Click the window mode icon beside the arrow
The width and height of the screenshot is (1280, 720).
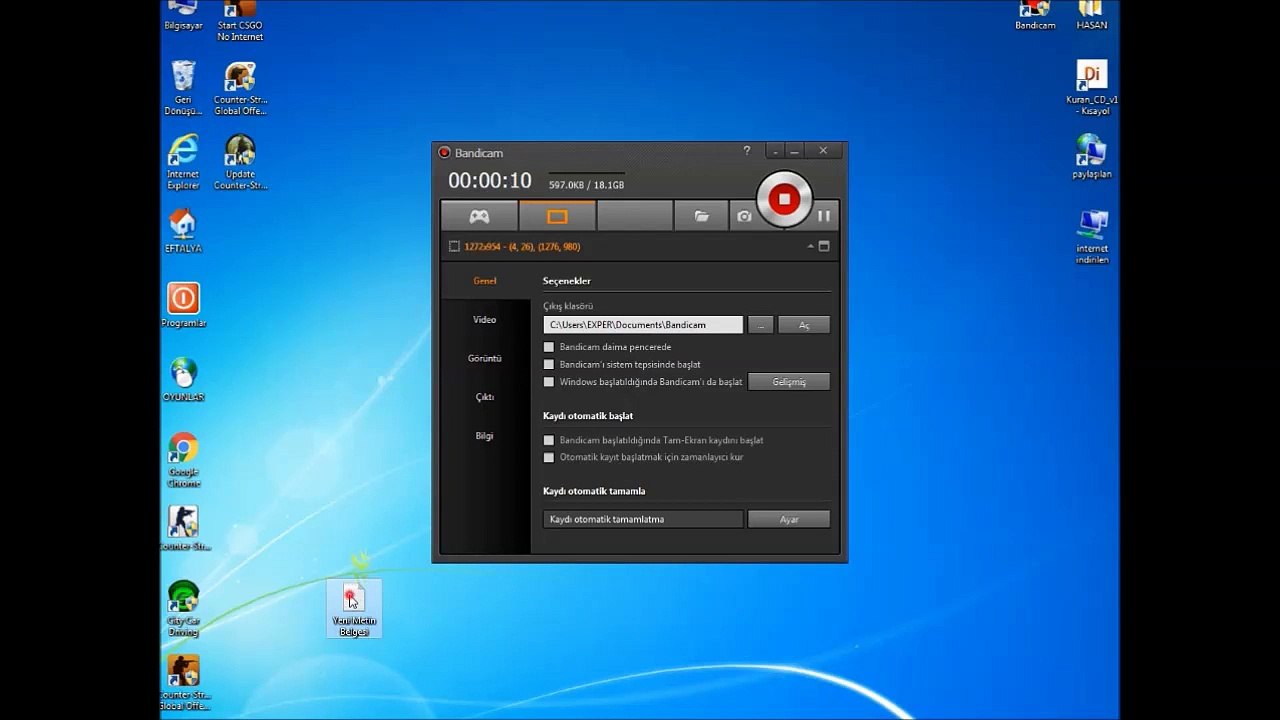click(824, 246)
